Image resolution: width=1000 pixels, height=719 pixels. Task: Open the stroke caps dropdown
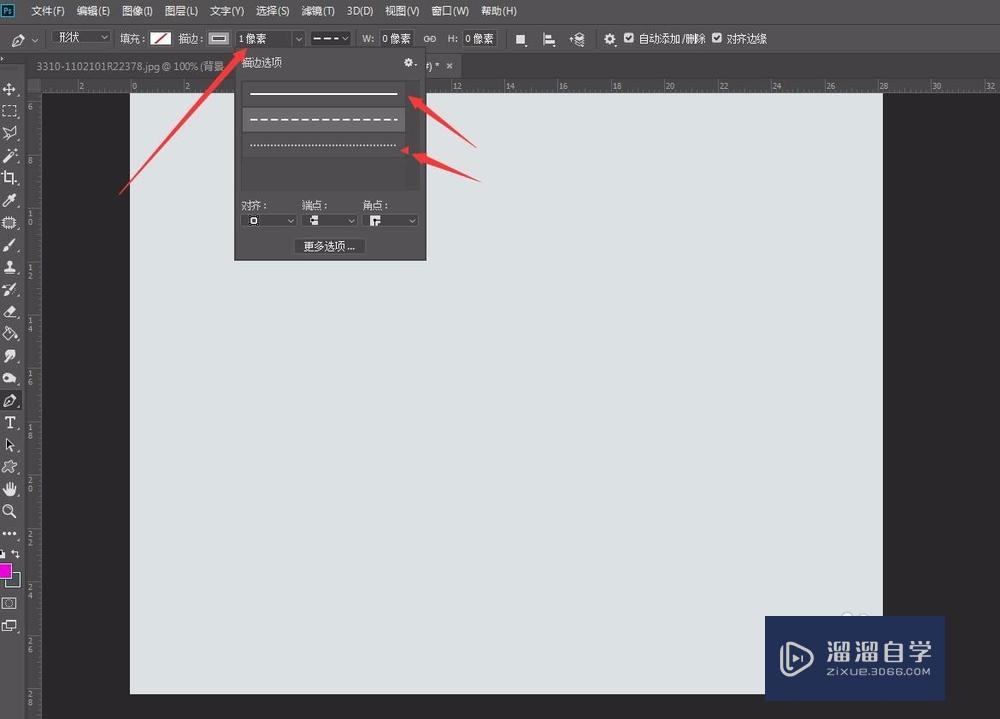[329, 221]
